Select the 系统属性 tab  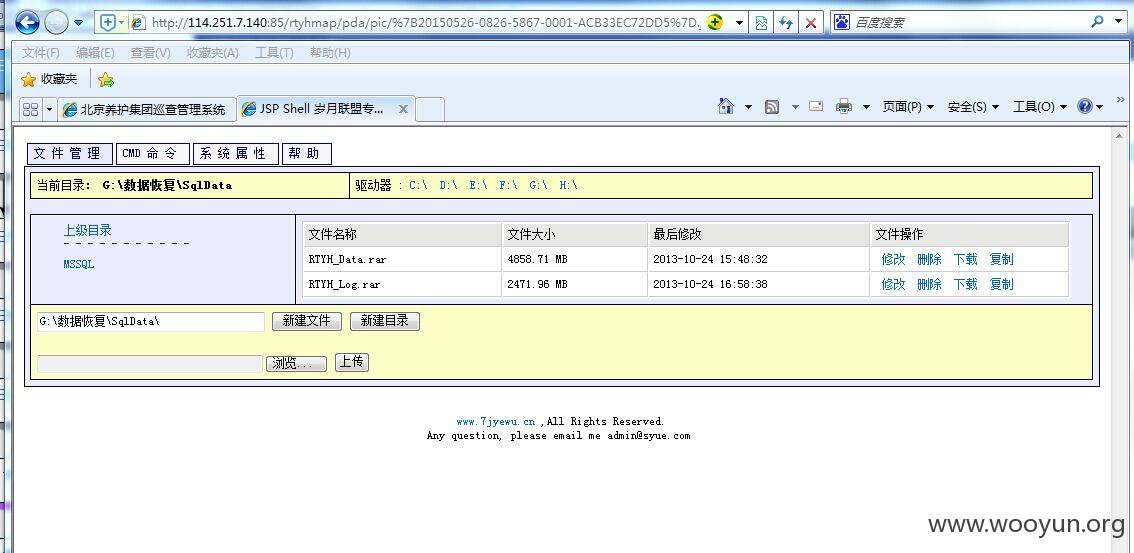coord(236,153)
